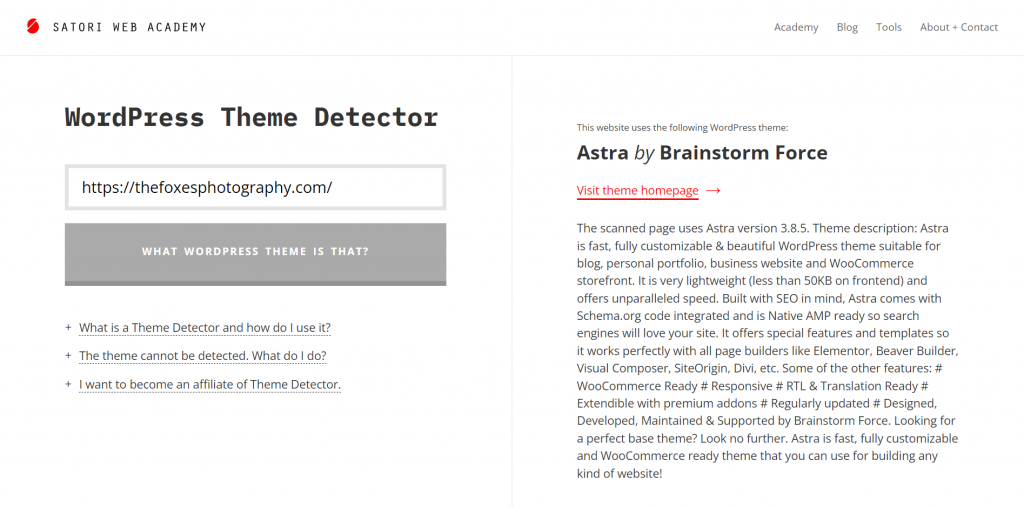Navigate to About + Contact
The width and height of the screenshot is (1024, 507).
tap(958, 27)
